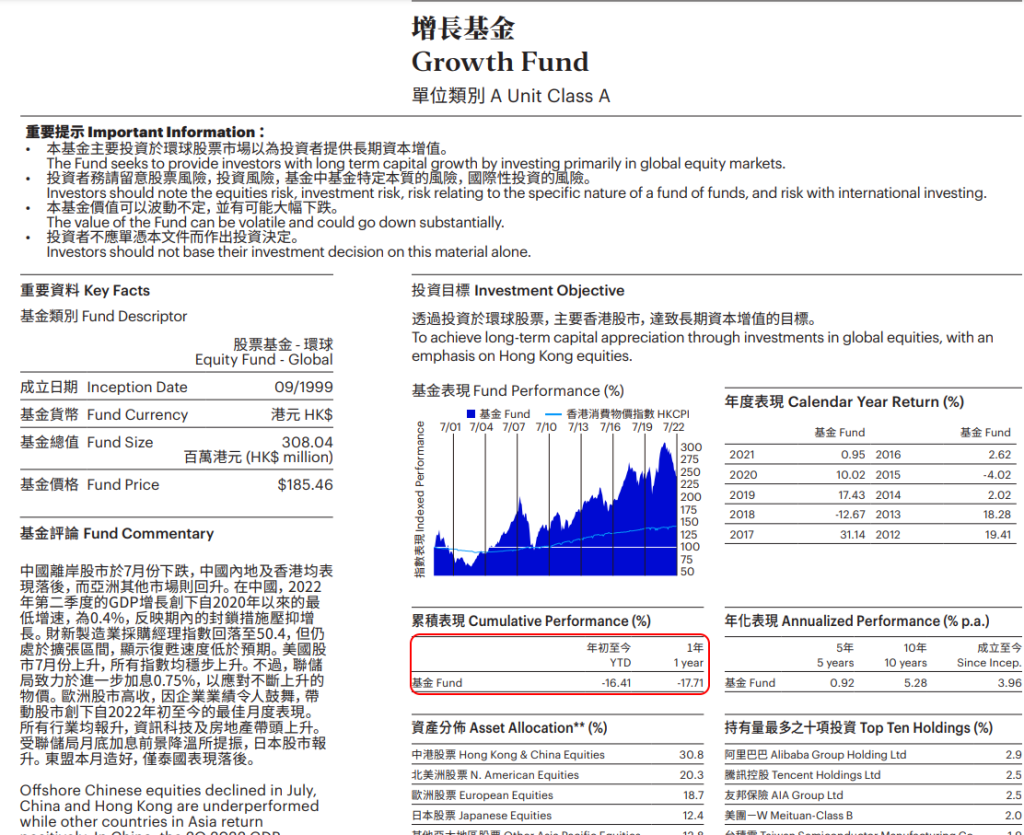Select the 2017 return value '31.14'
Screen dimensions: 1024x835
click(x=852, y=535)
